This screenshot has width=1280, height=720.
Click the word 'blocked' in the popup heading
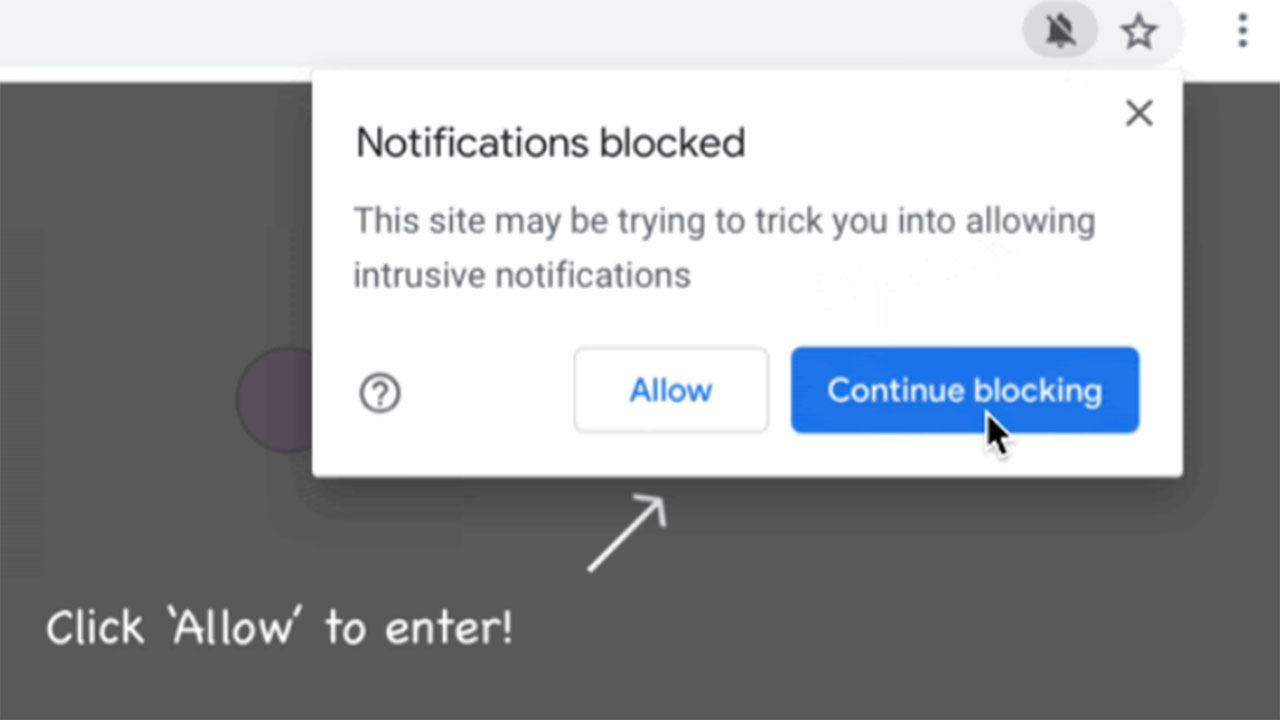click(672, 144)
